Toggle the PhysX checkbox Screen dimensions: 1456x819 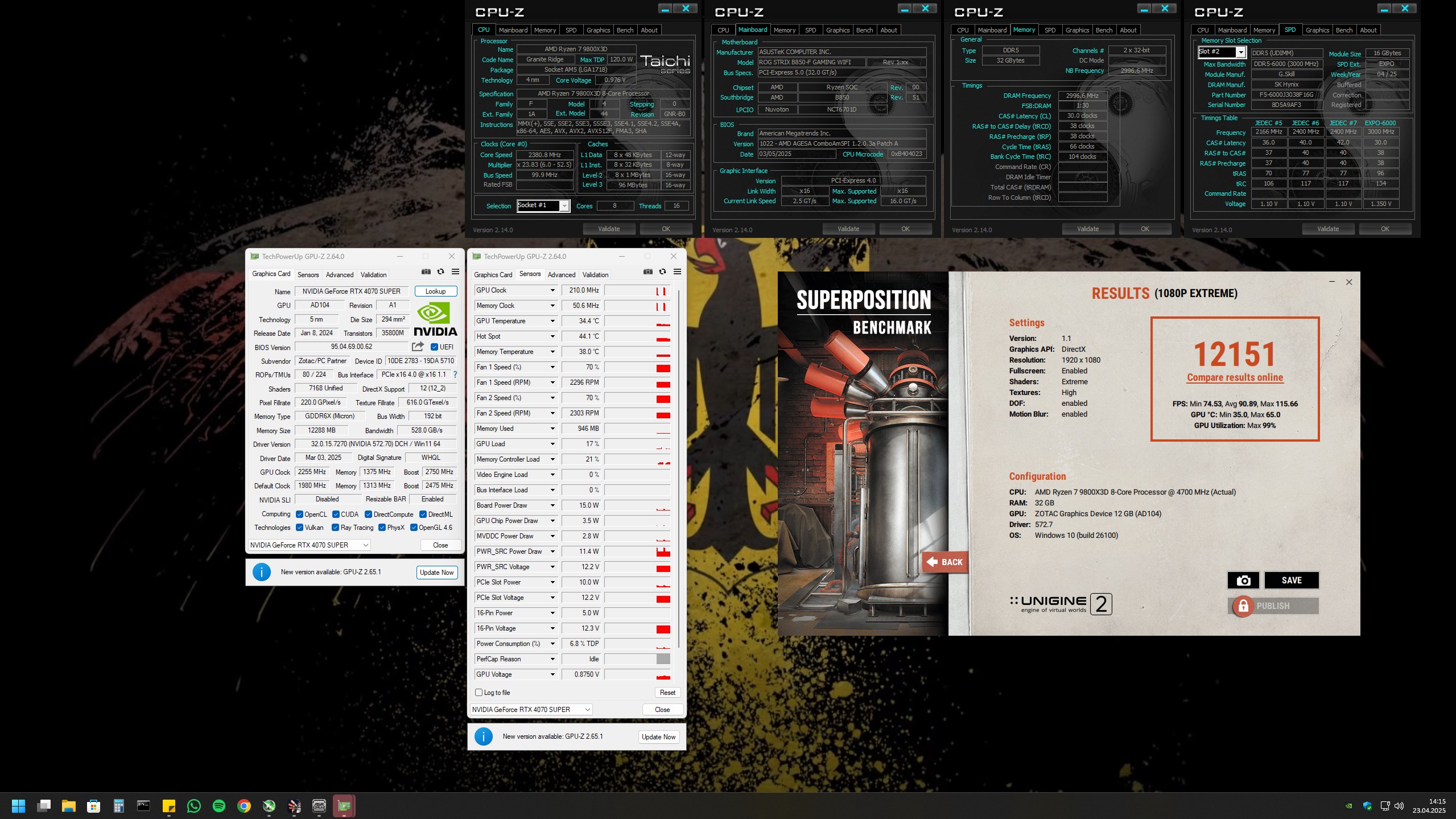click(382, 528)
